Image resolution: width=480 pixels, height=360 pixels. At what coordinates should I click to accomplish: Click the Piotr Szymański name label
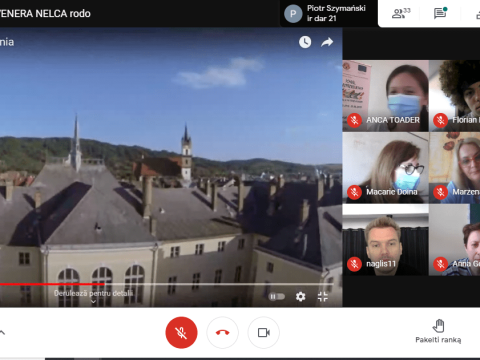coord(336,8)
